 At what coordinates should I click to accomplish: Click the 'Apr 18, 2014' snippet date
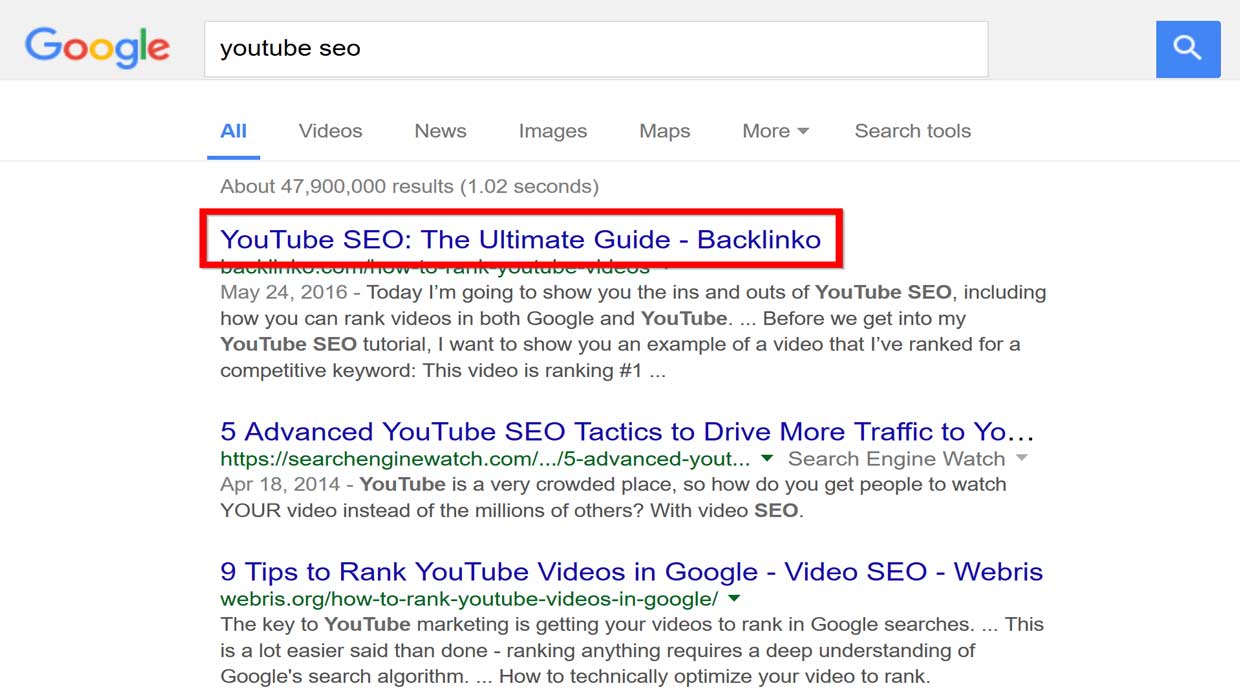coord(282,485)
